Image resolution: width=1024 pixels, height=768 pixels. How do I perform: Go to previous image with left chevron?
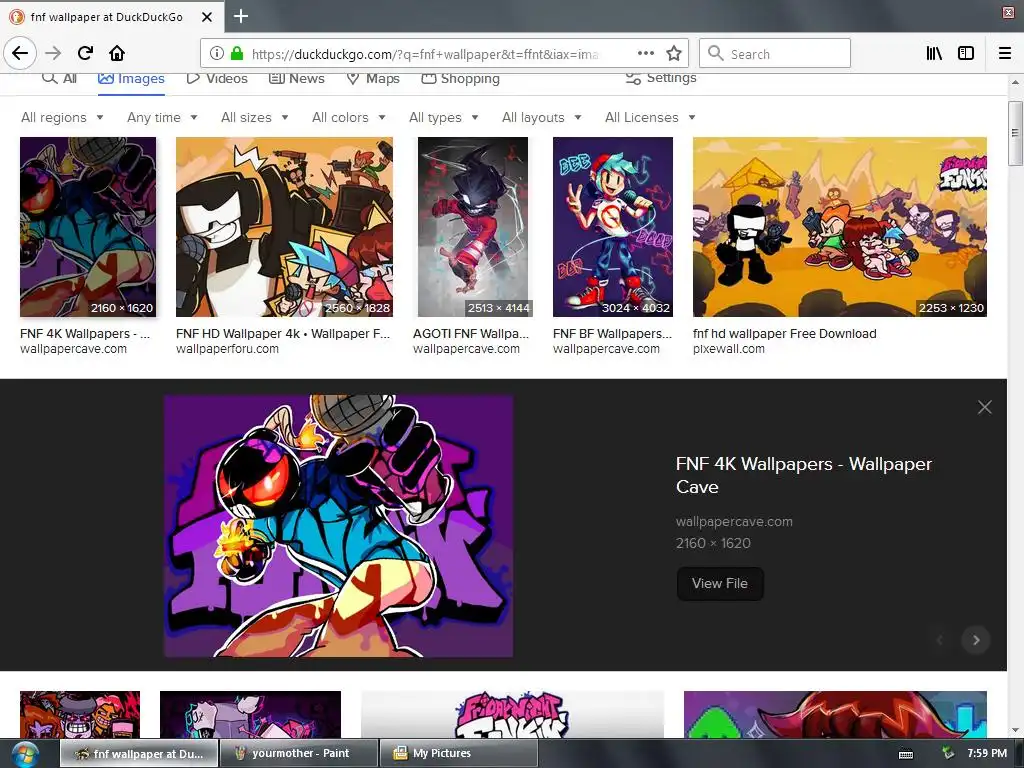click(x=940, y=640)
